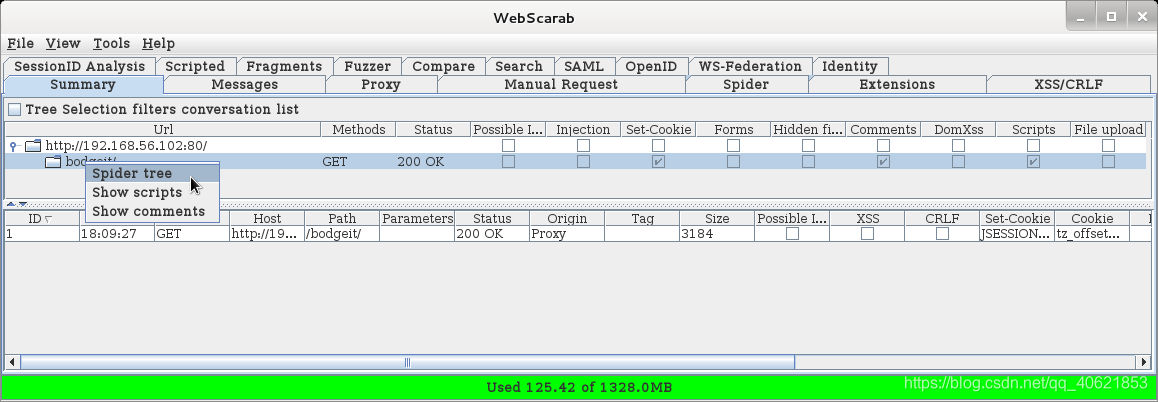
Task: Select http://192.168.56.102:80/ tree node
Action: coord(126,146)
